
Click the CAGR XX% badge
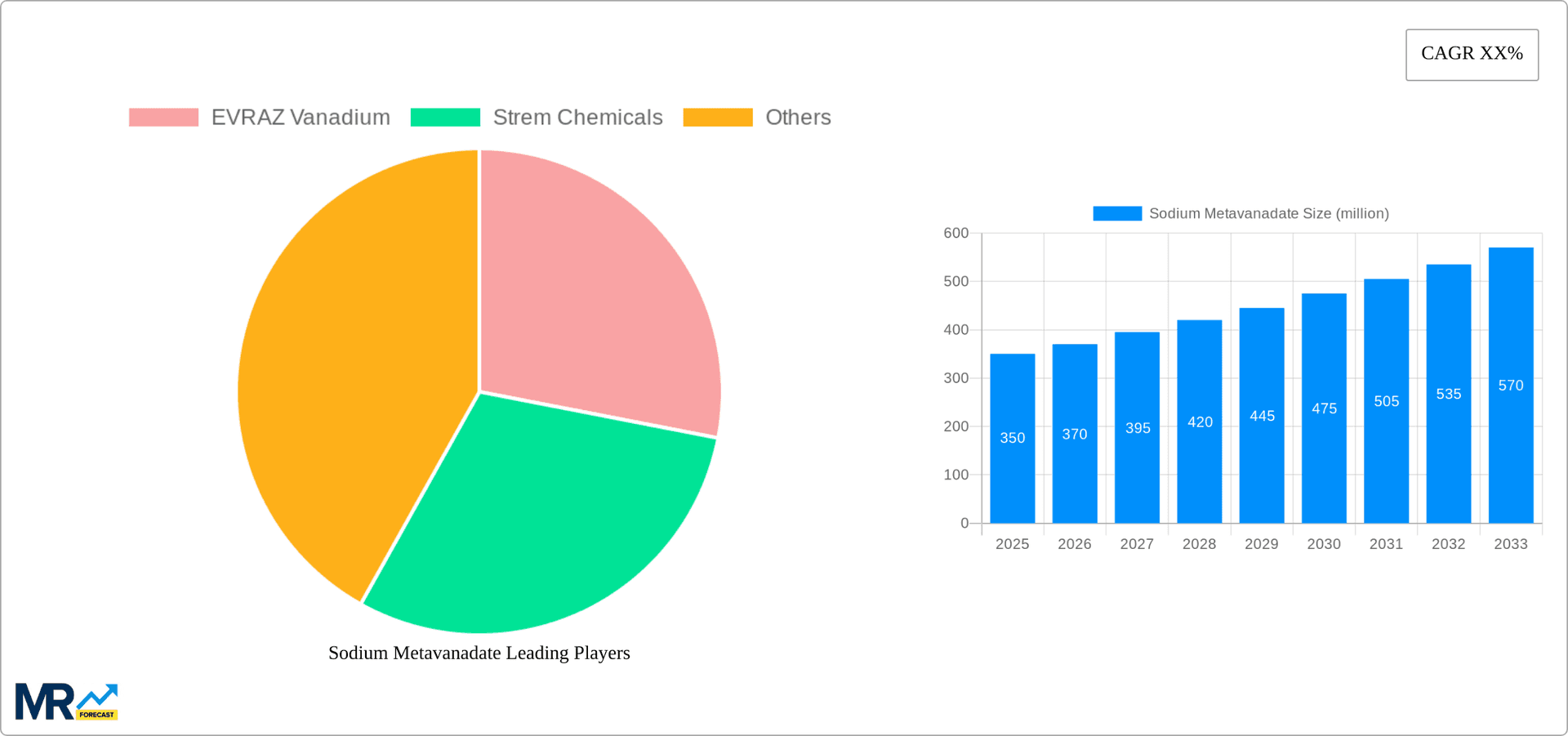point(1472,54)
